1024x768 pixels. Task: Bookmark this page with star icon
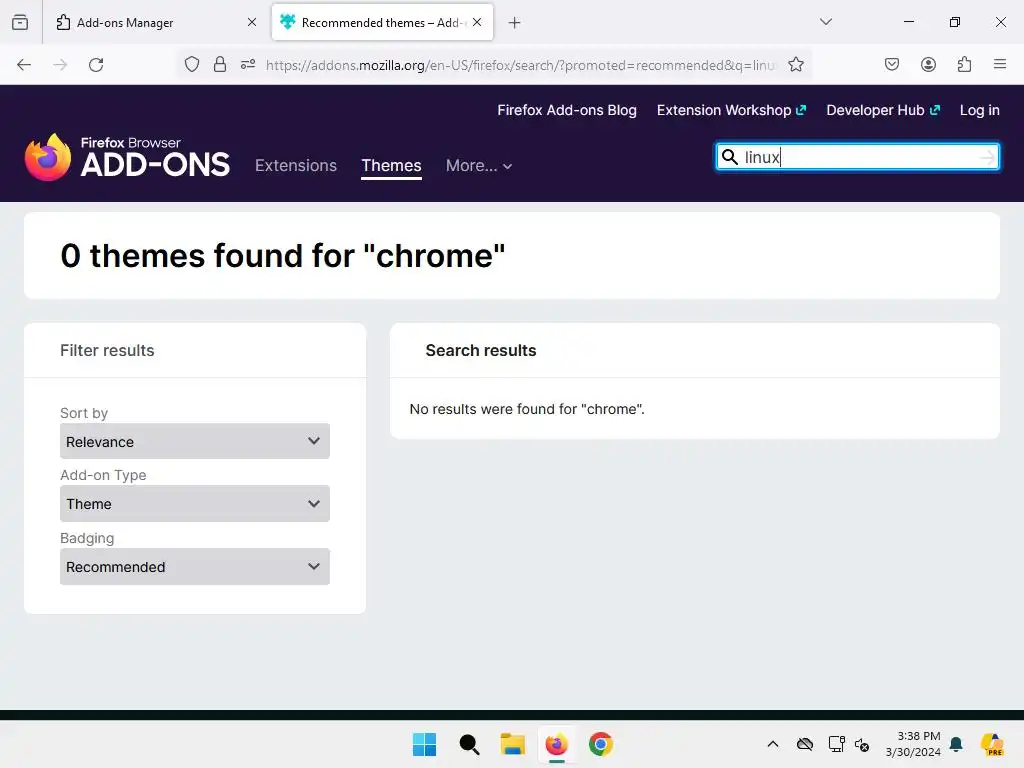point(795,65)
